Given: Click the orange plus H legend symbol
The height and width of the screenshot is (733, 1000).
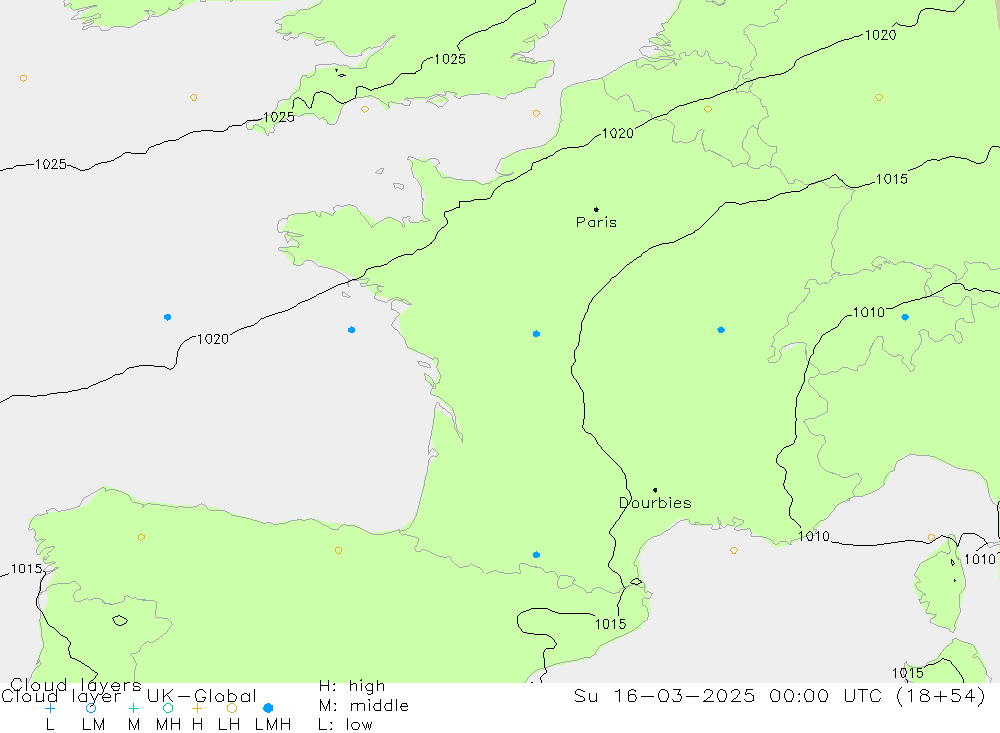Looking at the screenshot, I should point(197,708).
